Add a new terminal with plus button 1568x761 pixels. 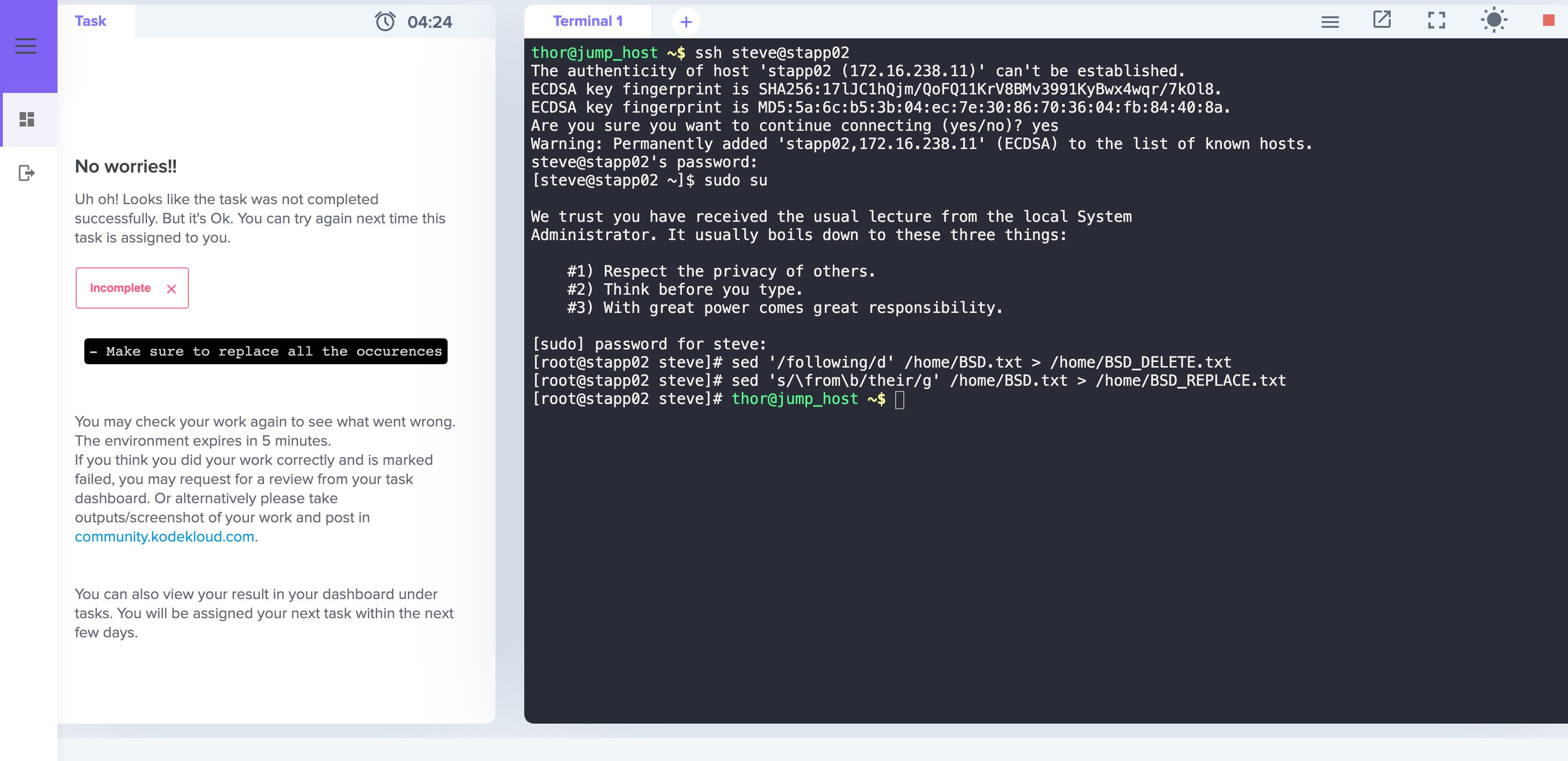point(686,22)
